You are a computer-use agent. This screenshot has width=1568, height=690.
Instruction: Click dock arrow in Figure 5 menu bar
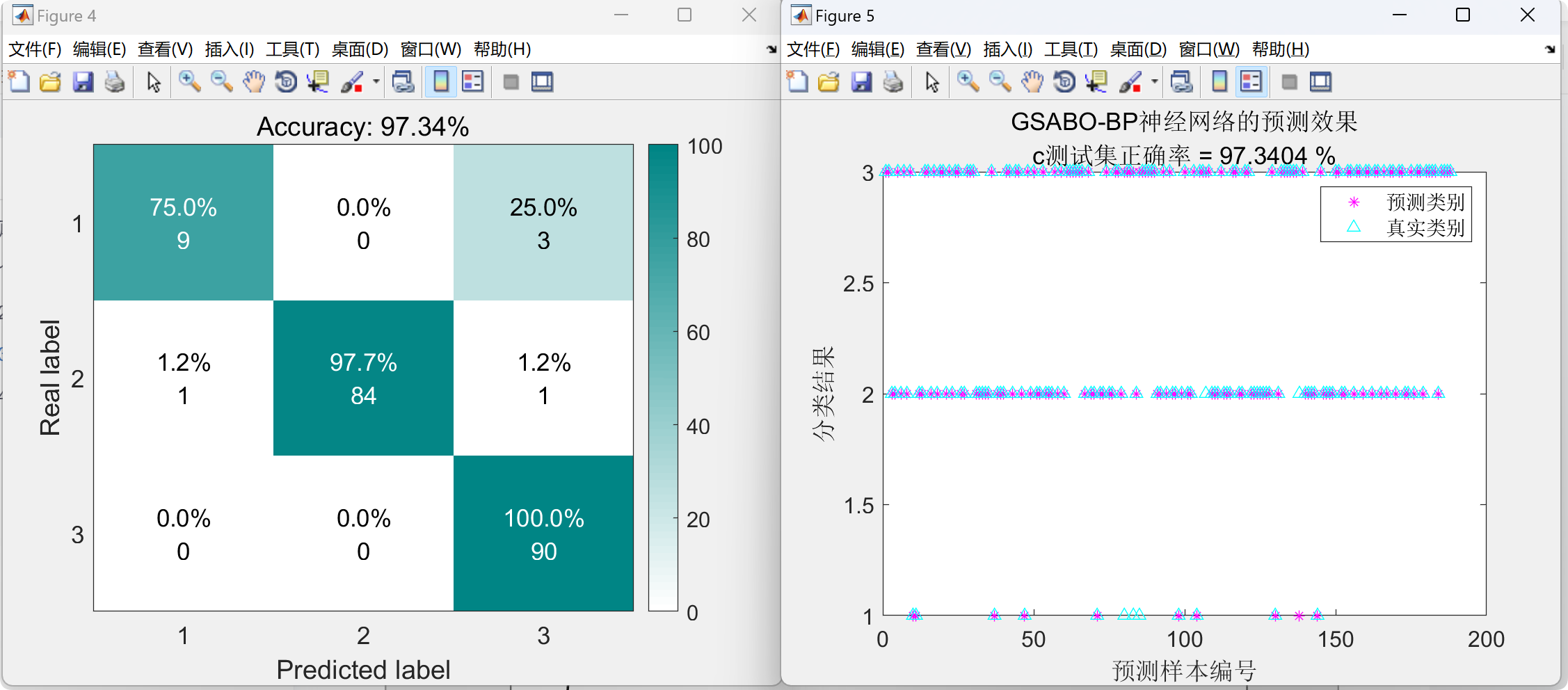(1550, 49)
